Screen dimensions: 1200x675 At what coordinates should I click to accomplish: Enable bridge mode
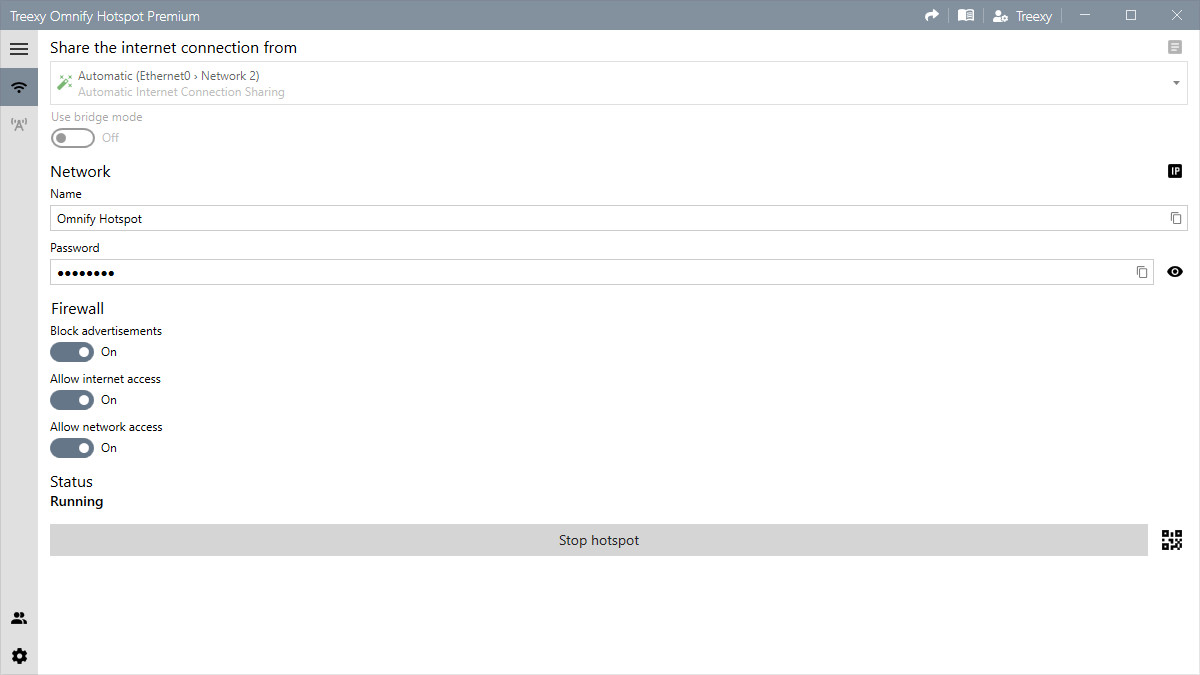point(72,137)
